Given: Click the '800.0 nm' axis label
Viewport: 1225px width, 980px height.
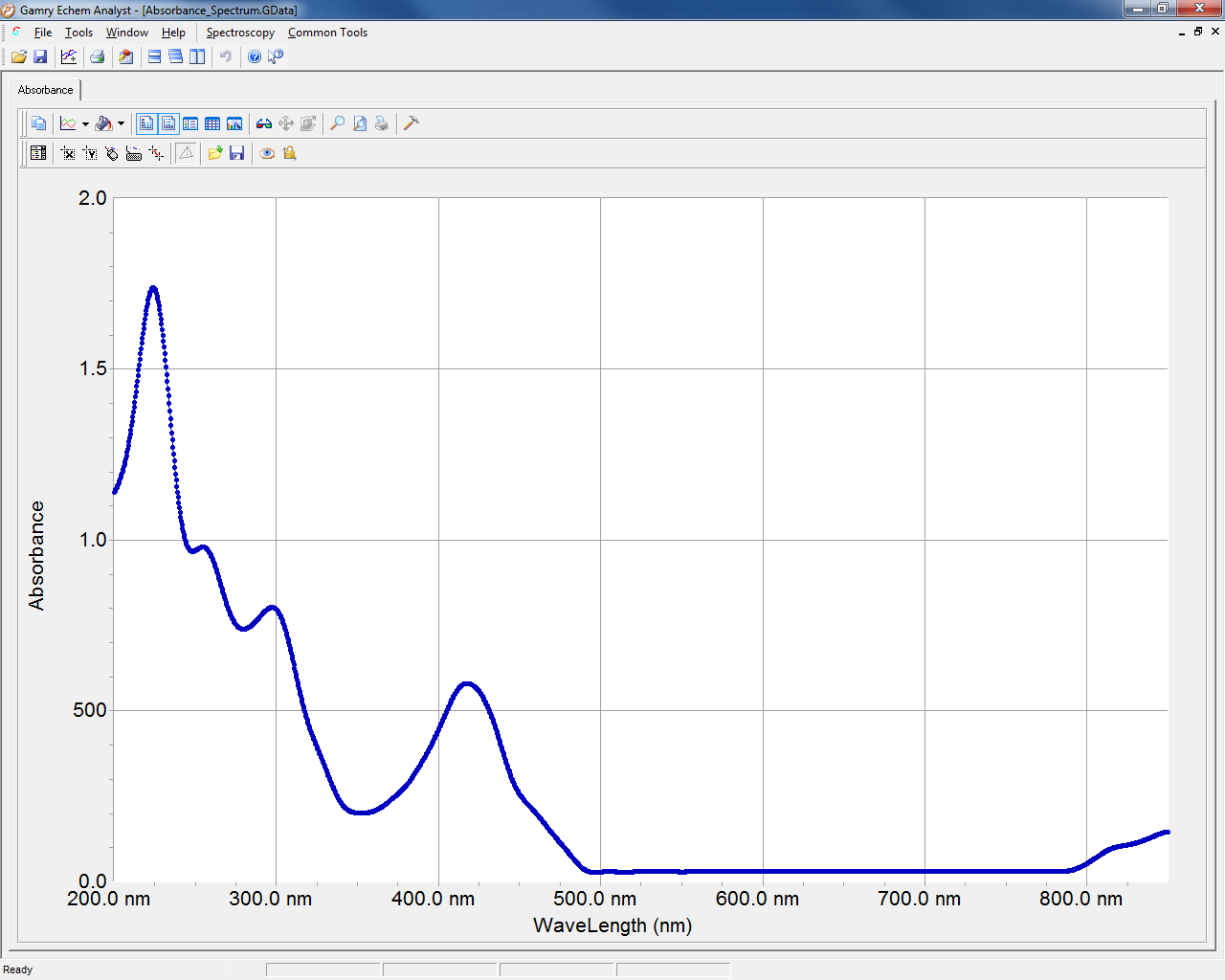Looking at the screenshot, I should (x=1080, y=899).
